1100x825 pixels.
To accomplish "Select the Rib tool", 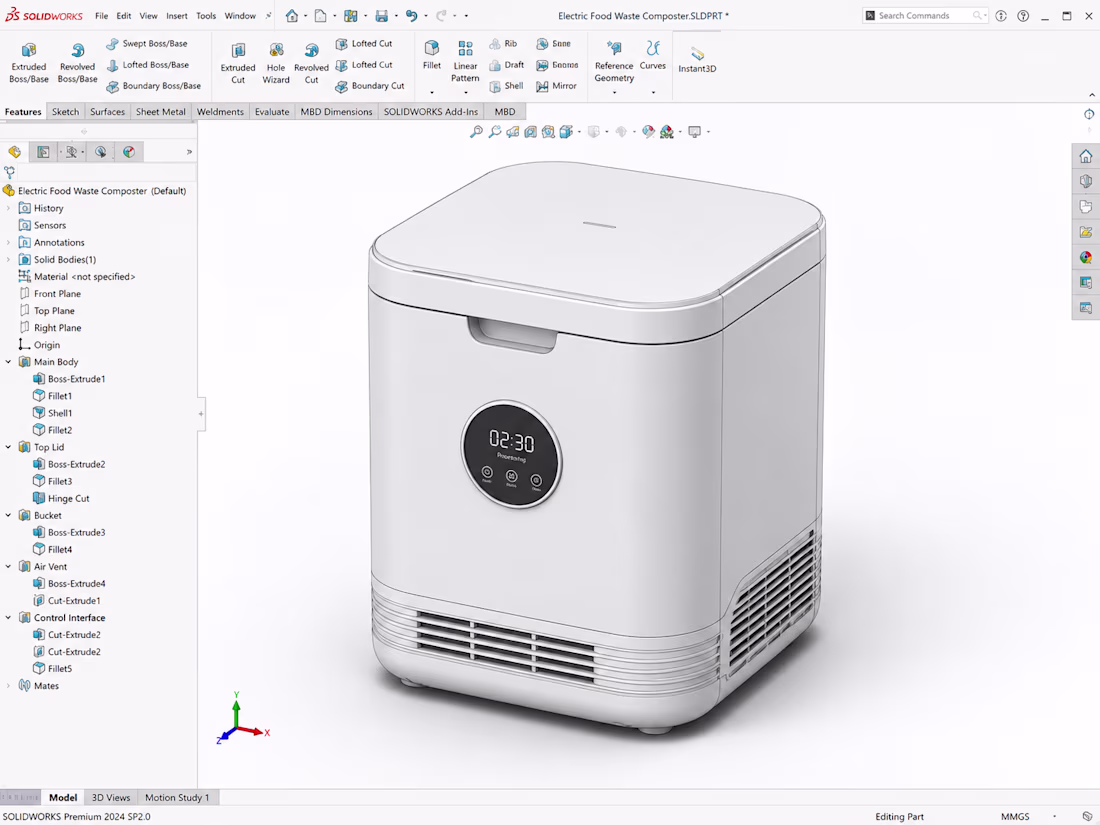I will [x=503, y=43].
